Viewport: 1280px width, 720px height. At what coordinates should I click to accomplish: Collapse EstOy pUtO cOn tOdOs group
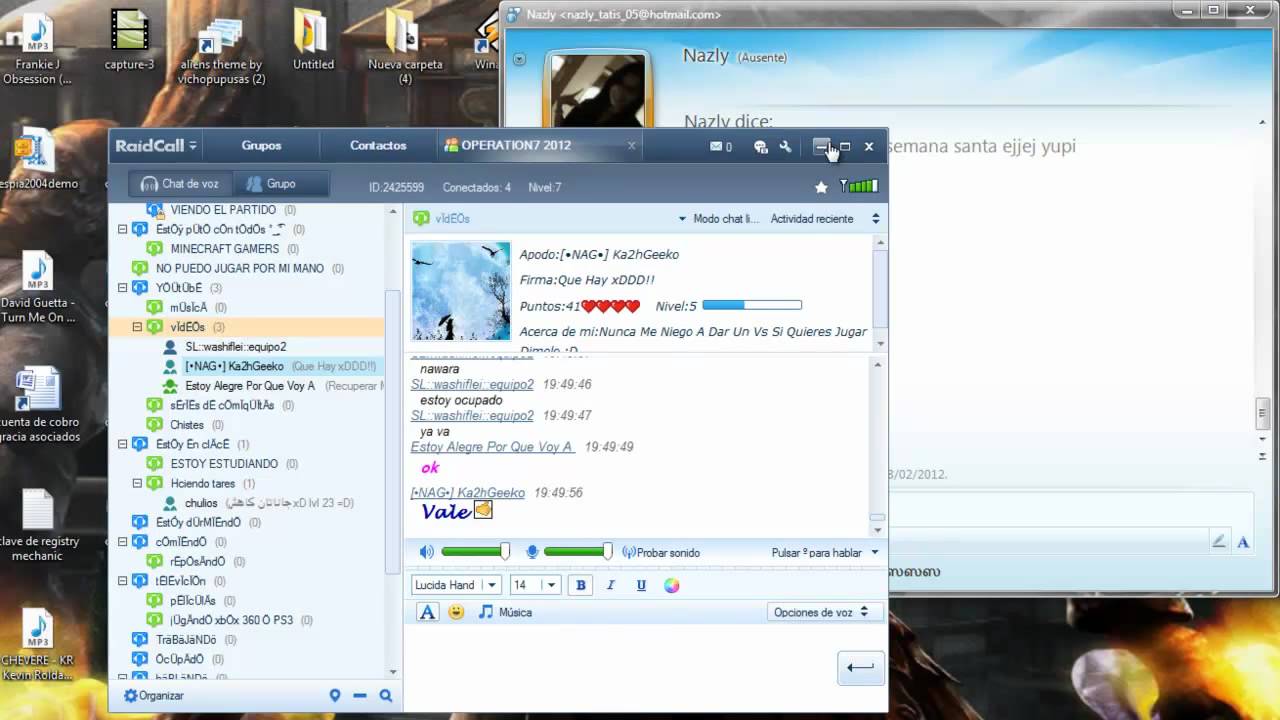123,229
